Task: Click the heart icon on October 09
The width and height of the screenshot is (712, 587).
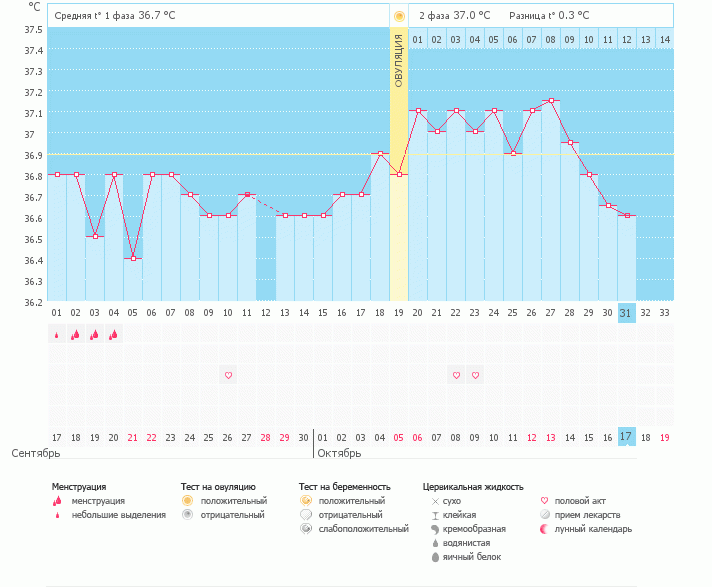Action: click(475, 375)
